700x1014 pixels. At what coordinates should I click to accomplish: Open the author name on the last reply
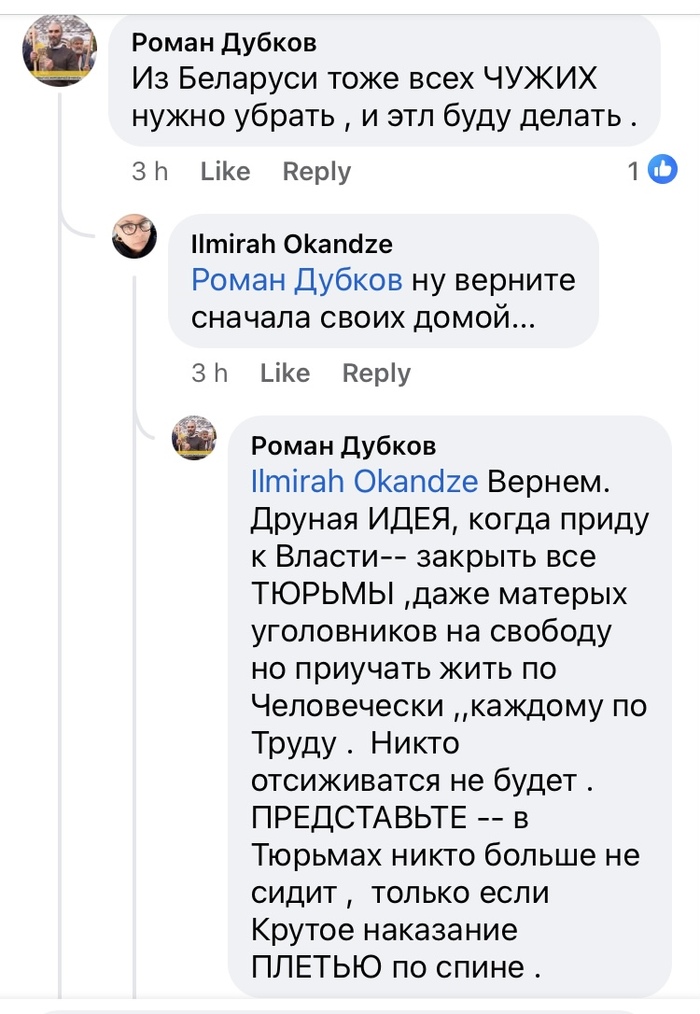(x=343, y=445)
